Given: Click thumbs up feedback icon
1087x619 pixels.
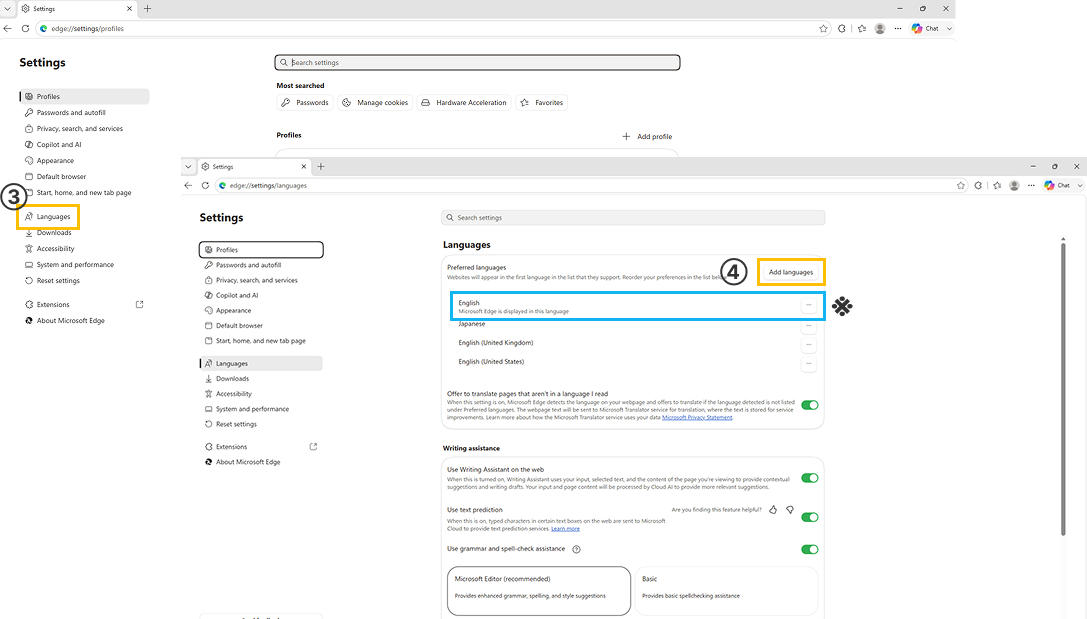Looking at the screenshot, I should coord(773,509).
